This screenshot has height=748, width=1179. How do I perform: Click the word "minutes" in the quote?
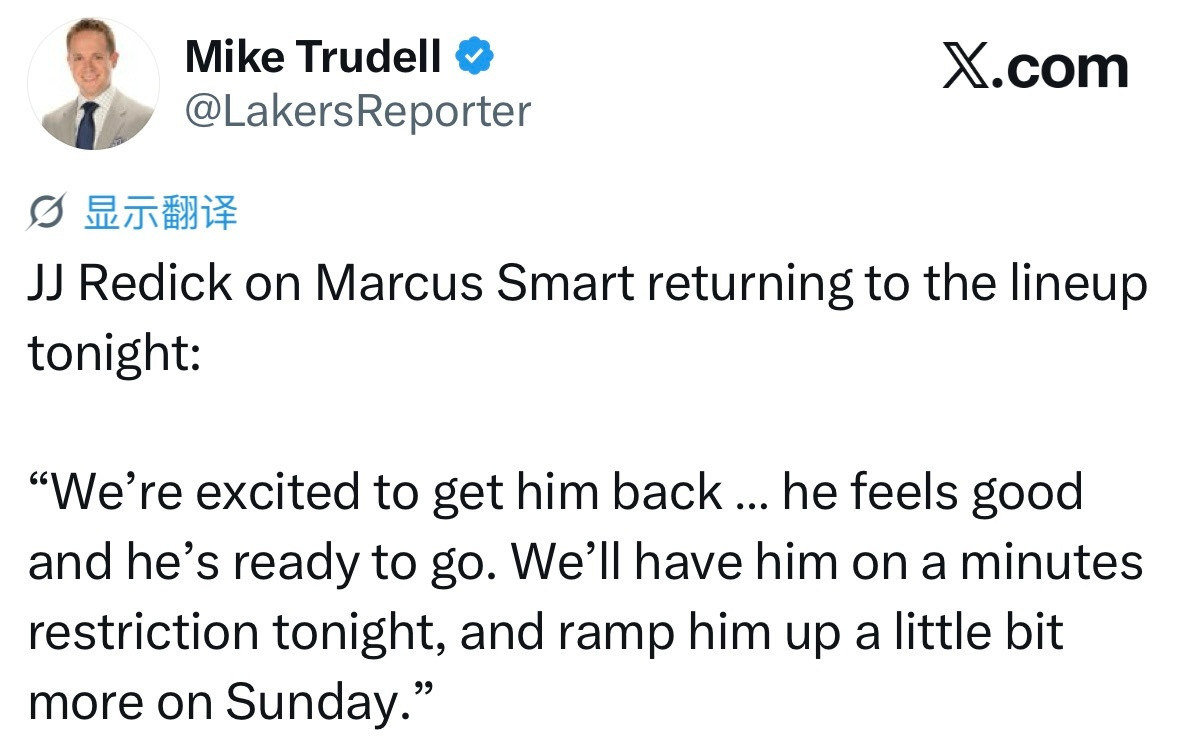[1051, 562]
